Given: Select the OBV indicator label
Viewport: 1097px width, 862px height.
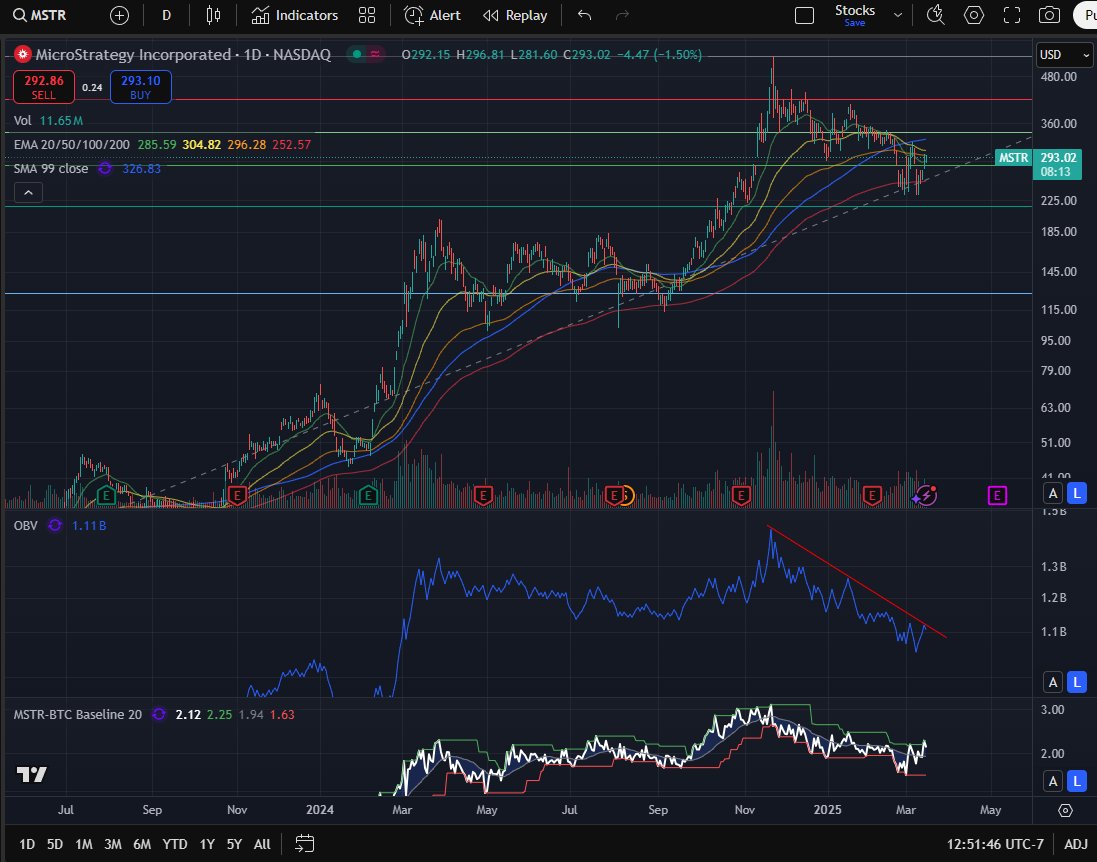Looking at the screenshot, I should click(x=26, y=525).
